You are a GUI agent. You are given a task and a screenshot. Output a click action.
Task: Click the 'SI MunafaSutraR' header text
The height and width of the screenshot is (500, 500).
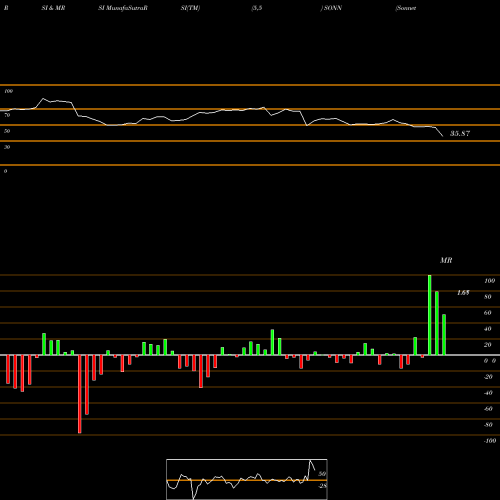coord(123,8)
